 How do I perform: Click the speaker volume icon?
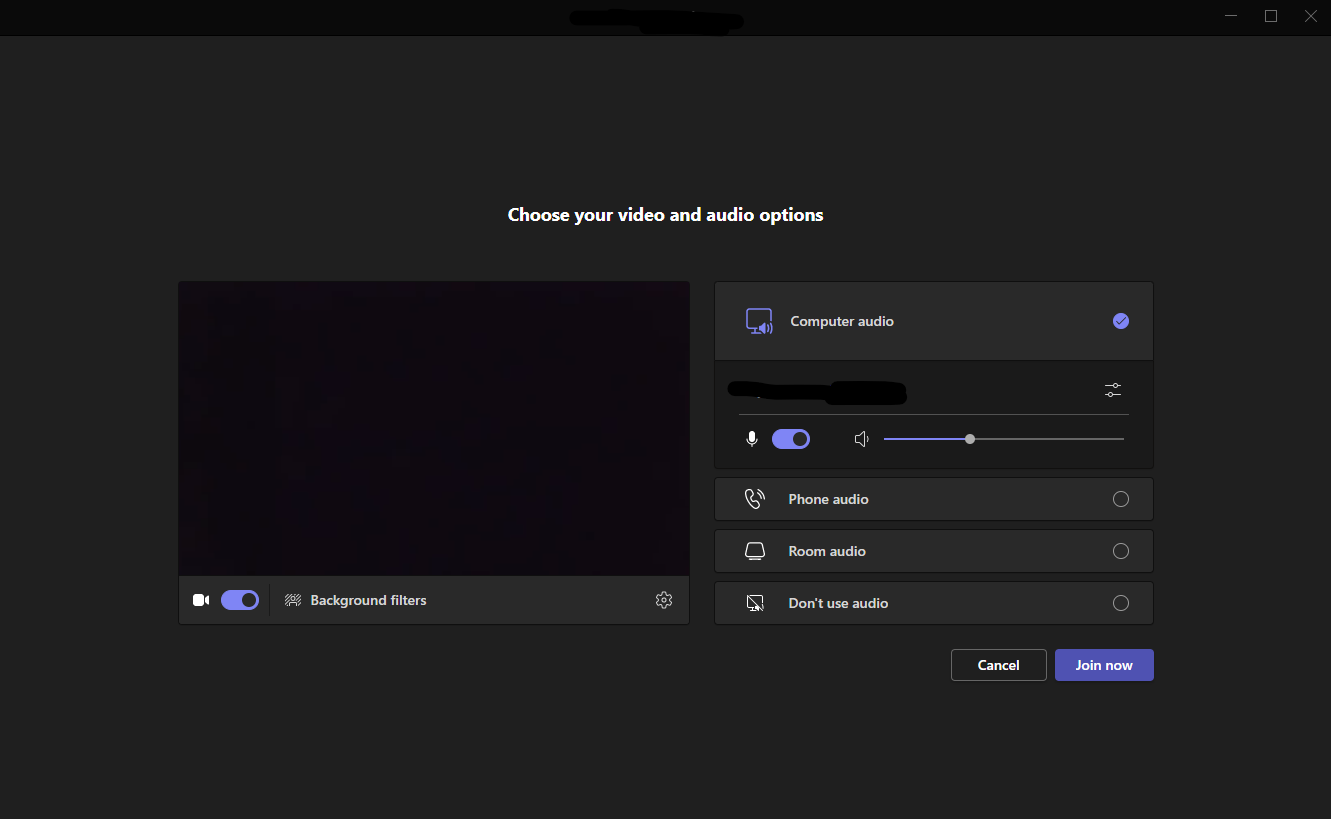tap(861, 438)
